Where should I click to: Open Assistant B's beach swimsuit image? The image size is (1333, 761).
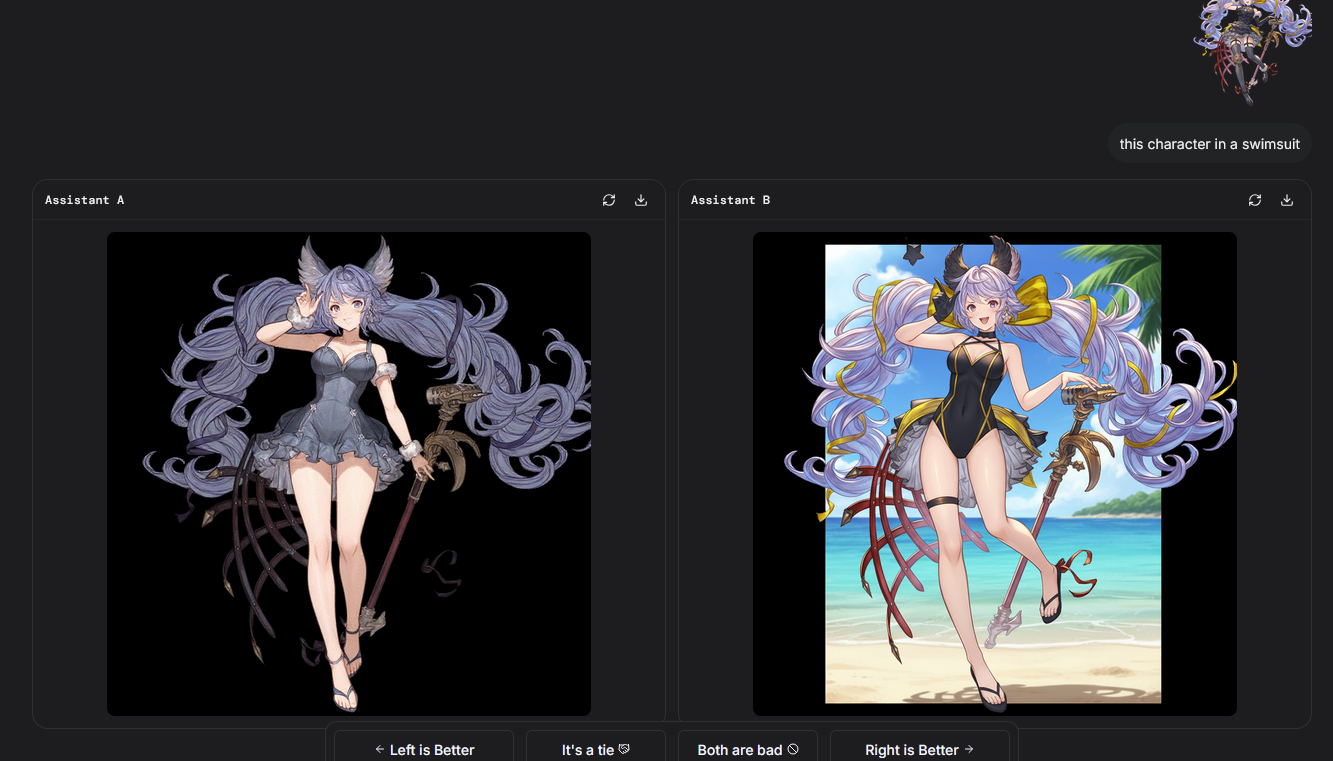[x=995, y=474]
